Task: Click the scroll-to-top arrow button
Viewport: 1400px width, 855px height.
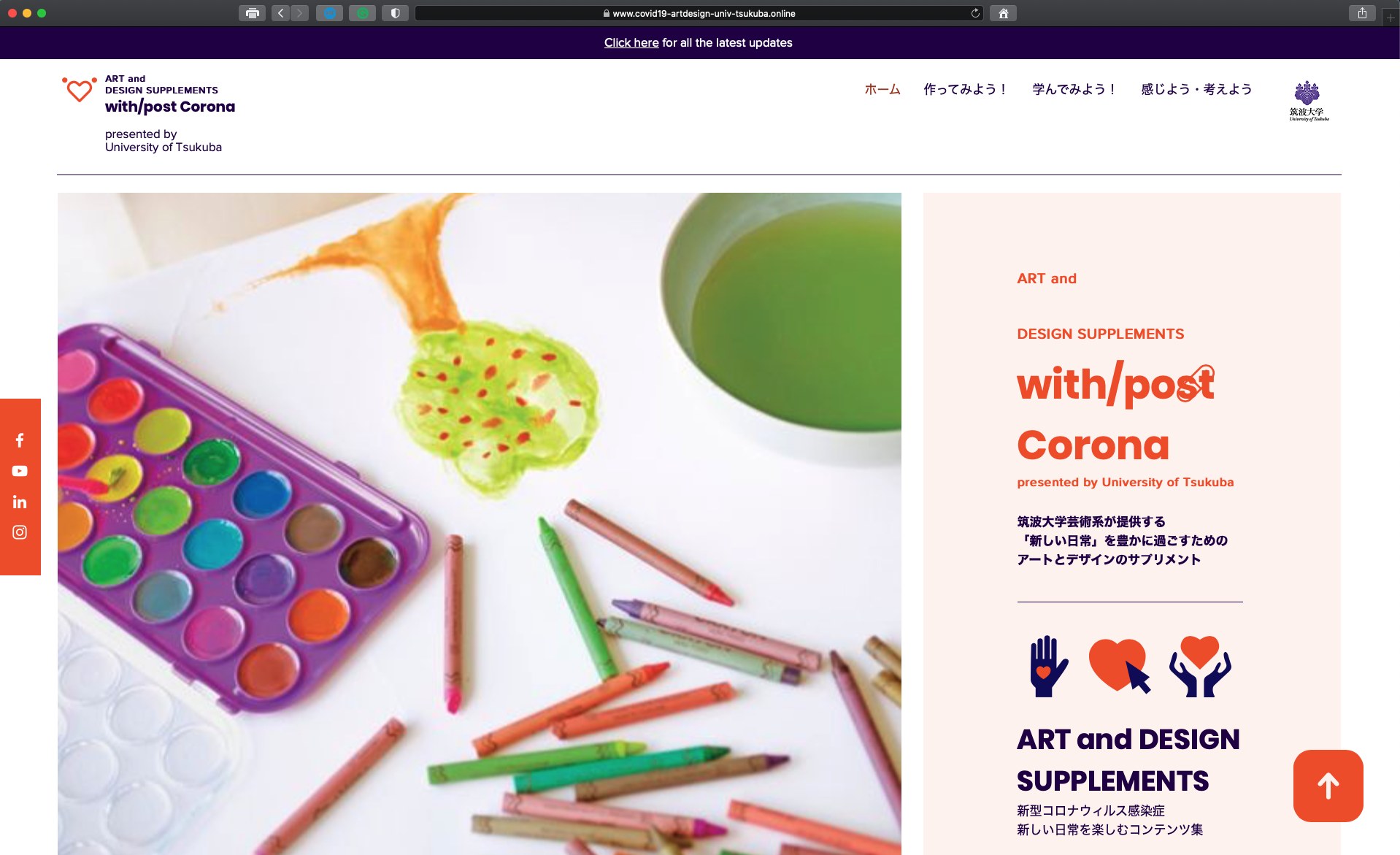Action: (x=1328, y=786)
